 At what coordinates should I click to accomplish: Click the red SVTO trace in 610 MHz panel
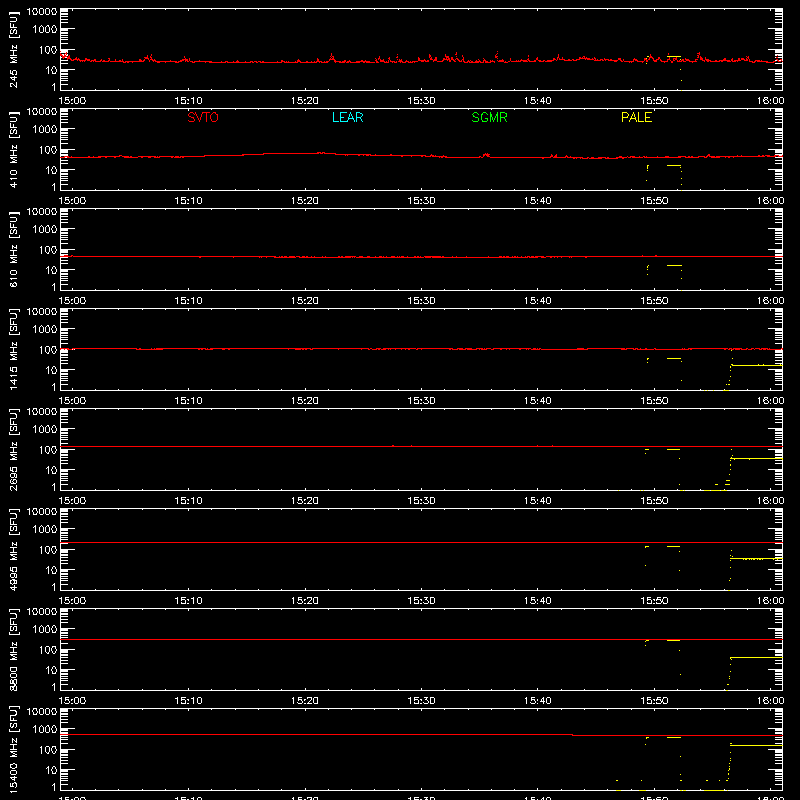point(421,257)
